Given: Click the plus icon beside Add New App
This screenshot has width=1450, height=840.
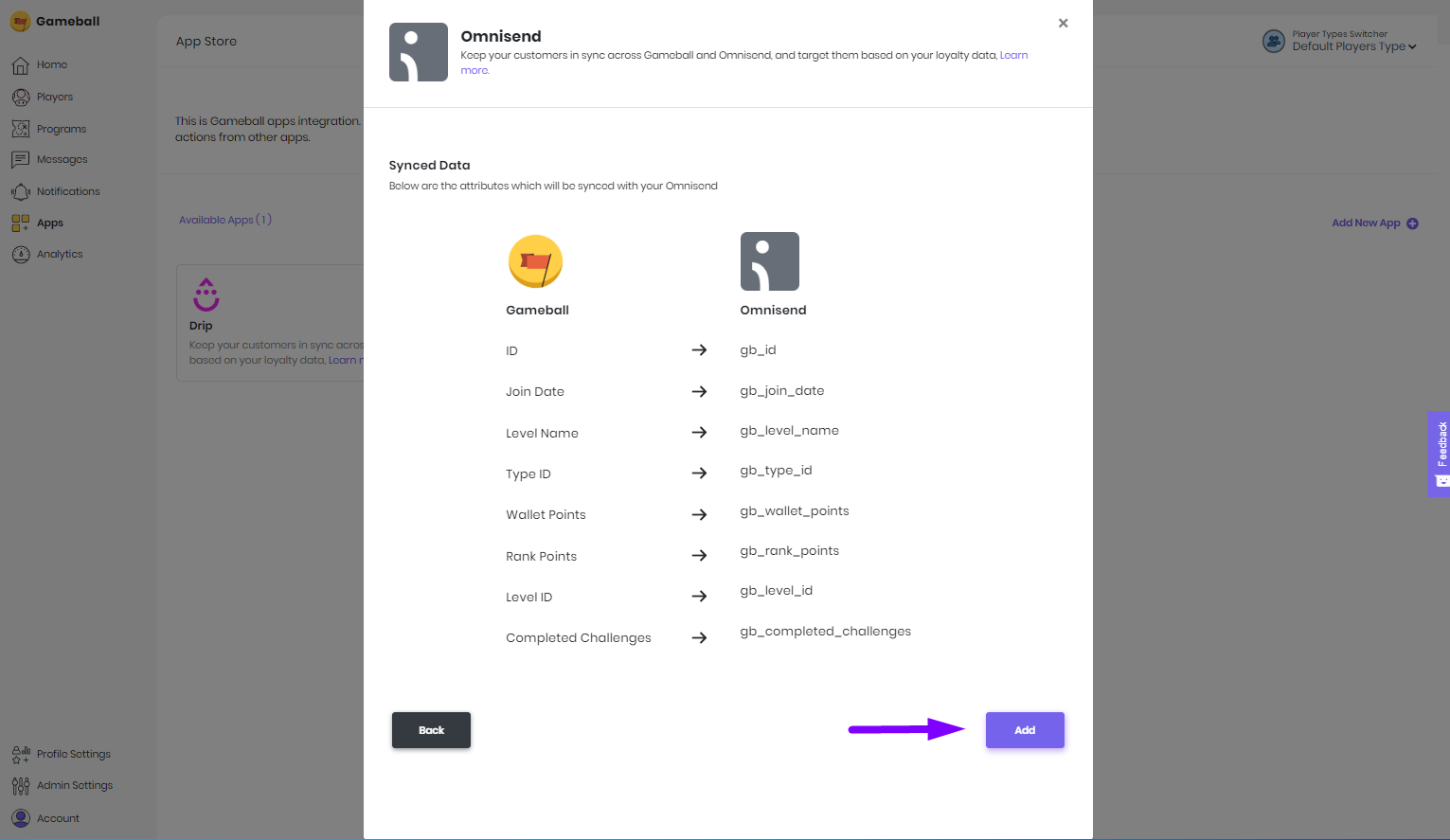Looking at the screenshot, I should coord(1412,223).
